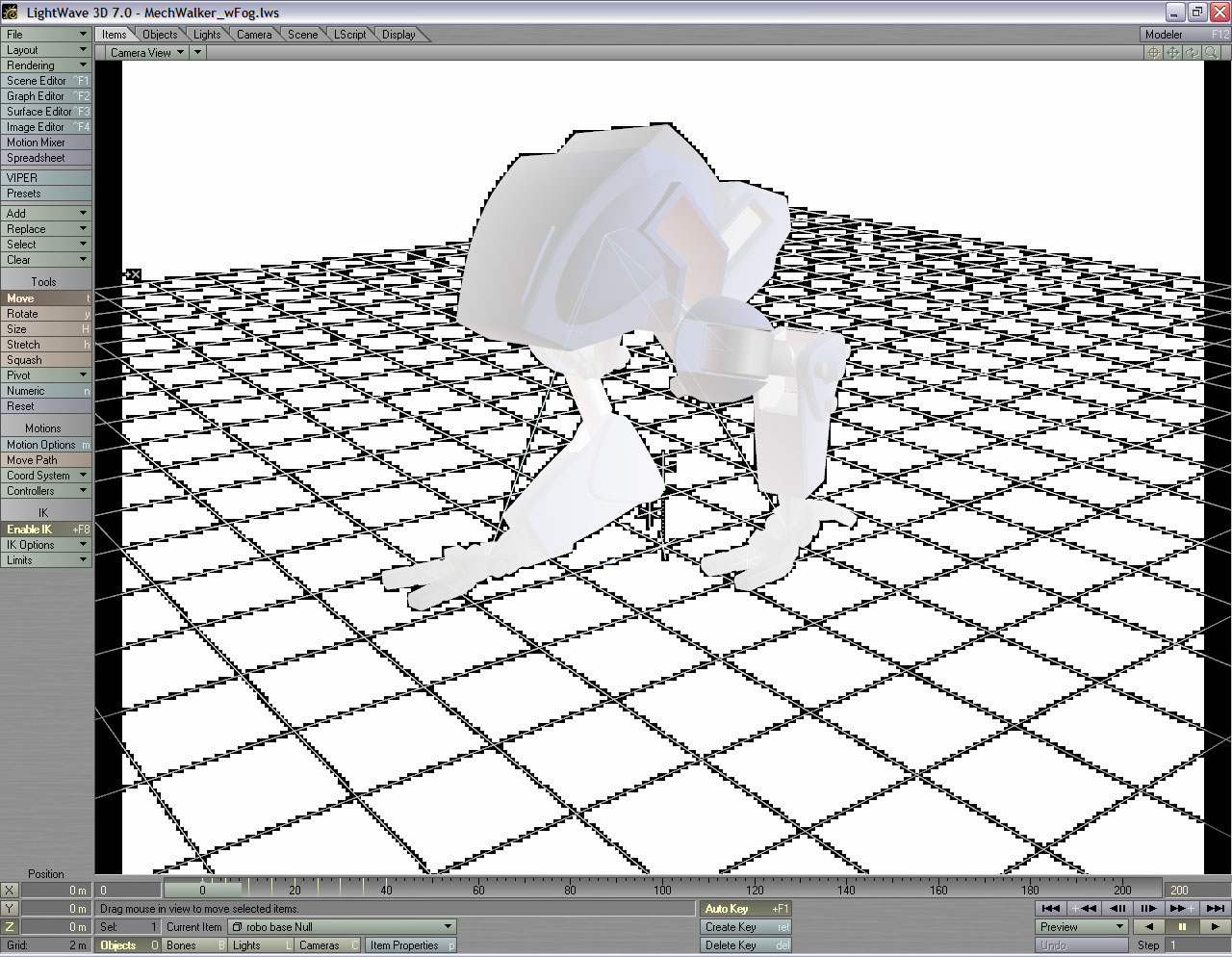
Task: Activate the viewport zoom magnifier icon
Action: point(1211,53)
